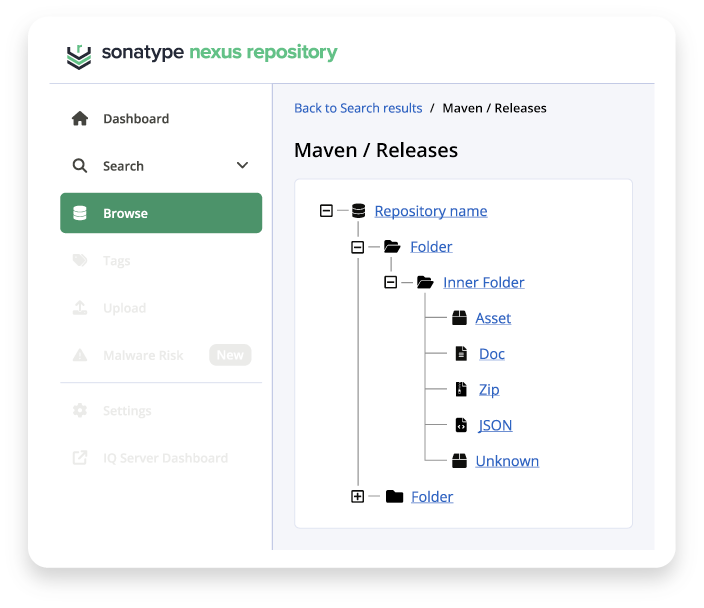Open IQ Server Dashboard external link
Viewport: 704px width, 608px height.
pyautogui.click(x=165, y=458)
